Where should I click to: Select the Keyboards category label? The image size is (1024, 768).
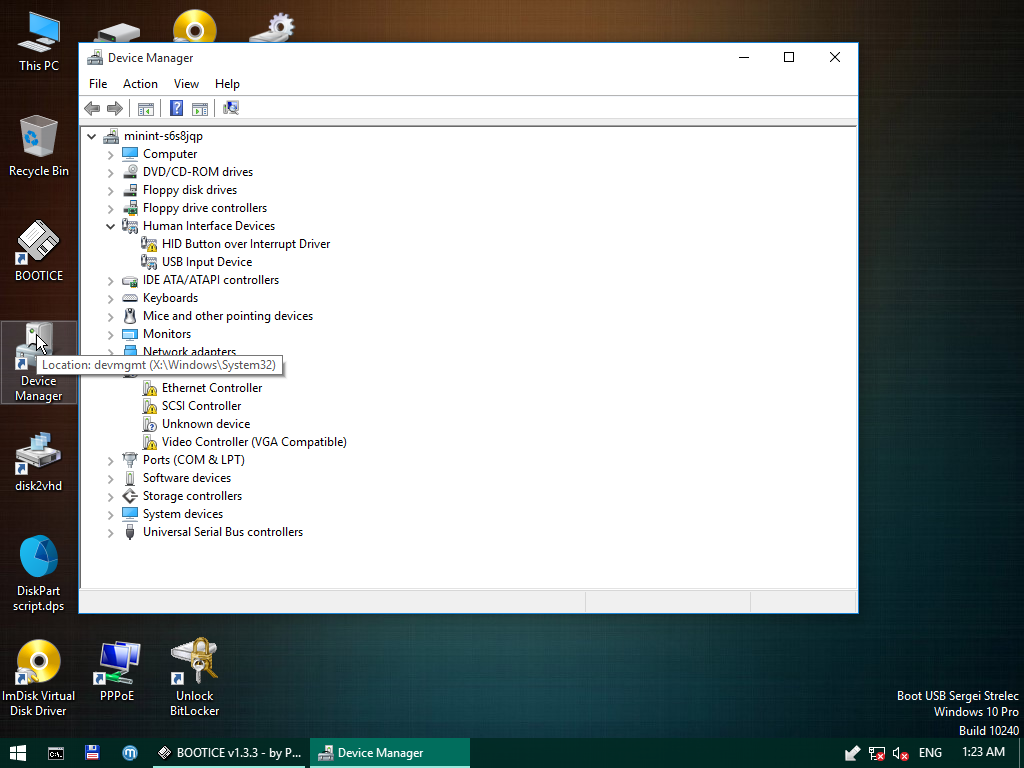[170, 298]
